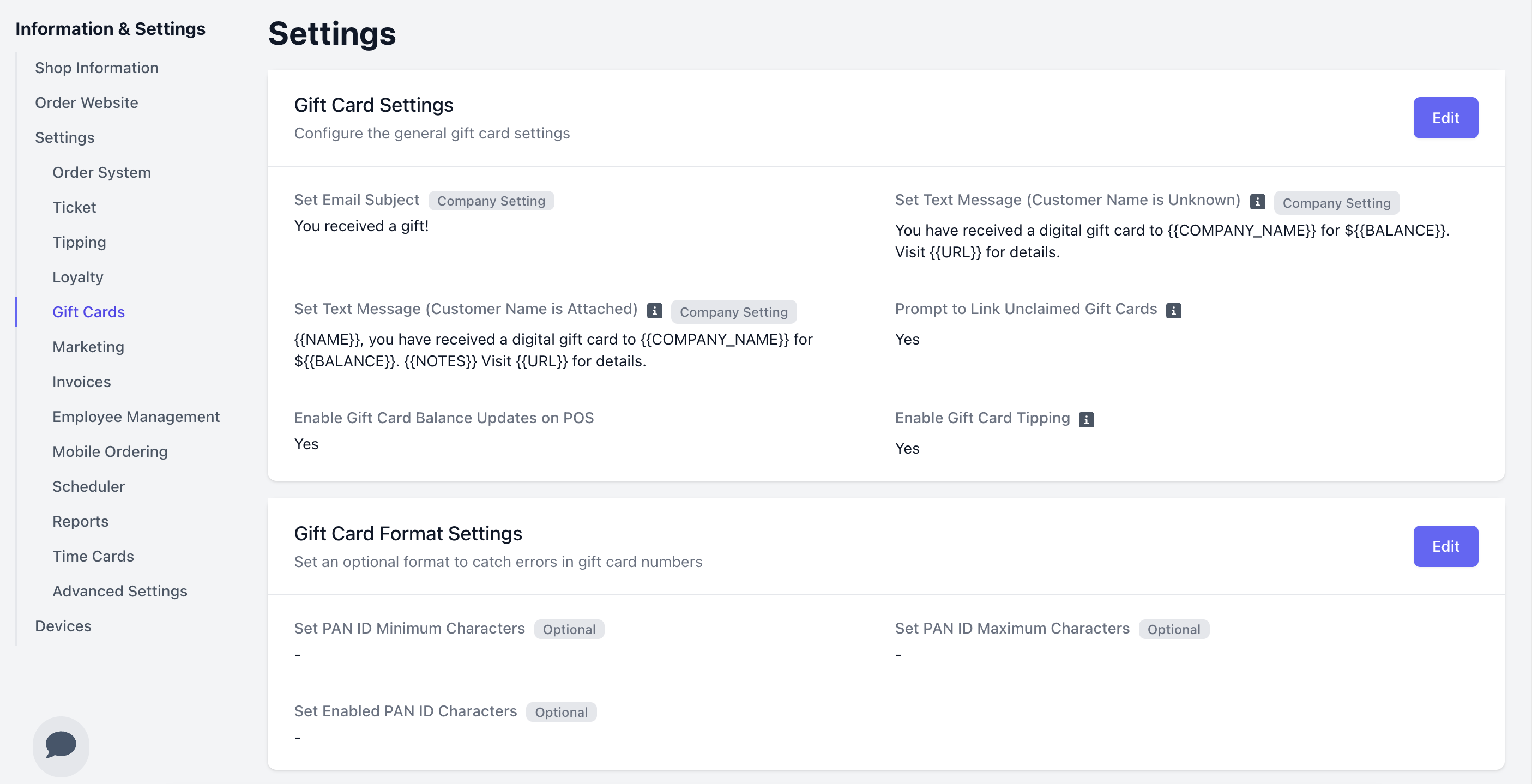Click info icon beside Customer Name is Attached
This screenshot has width=1532, height=784.
coord(654,311)
